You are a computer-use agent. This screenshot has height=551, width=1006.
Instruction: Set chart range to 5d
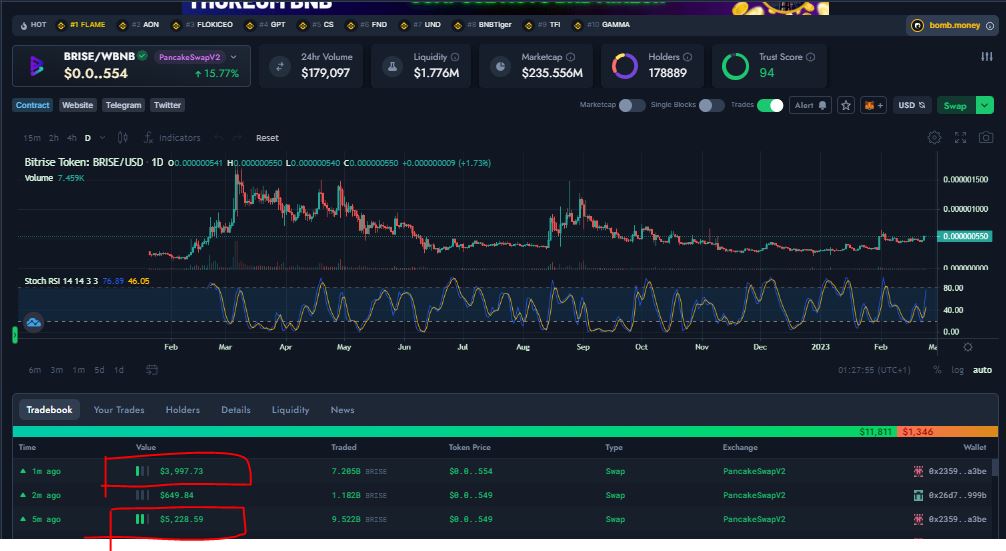pos(99,370)
